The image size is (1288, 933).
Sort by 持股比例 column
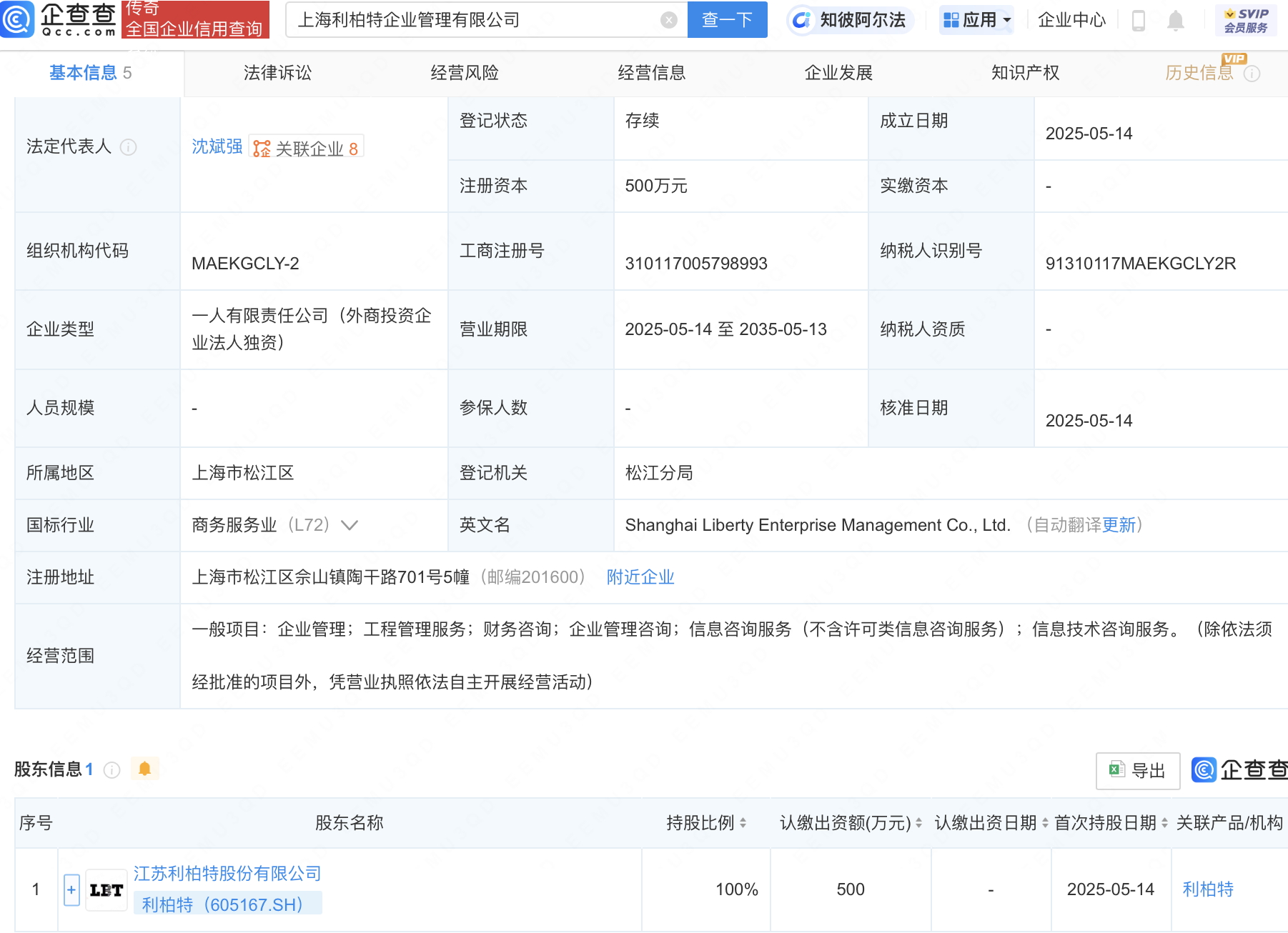(743, 823)
